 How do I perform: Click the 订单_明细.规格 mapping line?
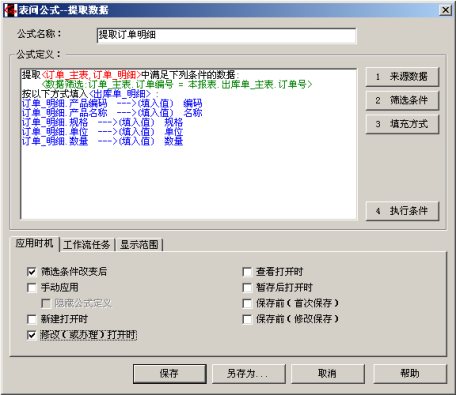102,122
